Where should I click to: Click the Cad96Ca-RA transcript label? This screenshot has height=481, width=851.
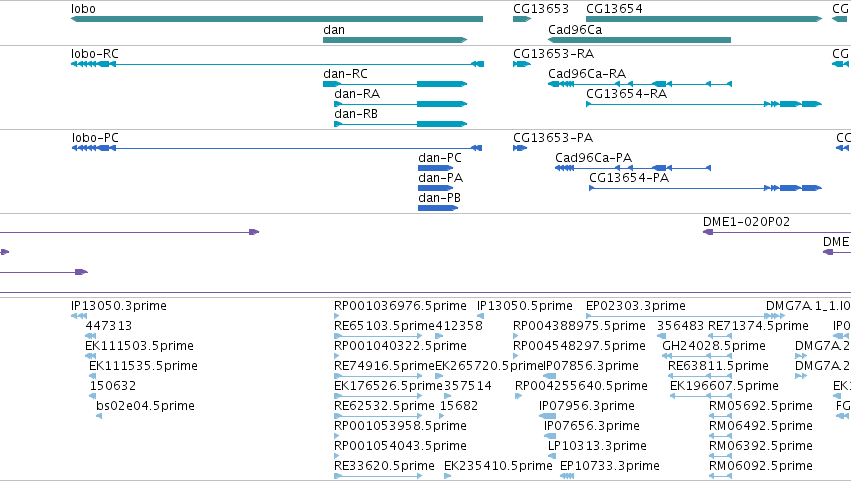(x=587, y=74)
